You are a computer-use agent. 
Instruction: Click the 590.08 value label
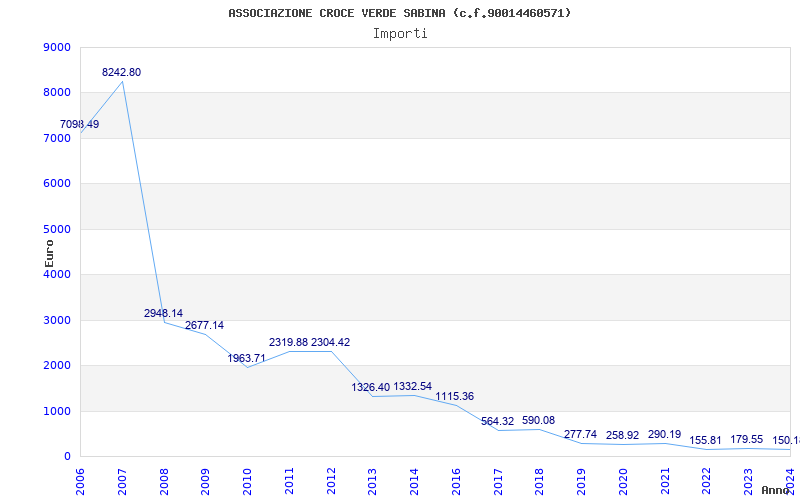pyautogui.click(x=538, y=420)
